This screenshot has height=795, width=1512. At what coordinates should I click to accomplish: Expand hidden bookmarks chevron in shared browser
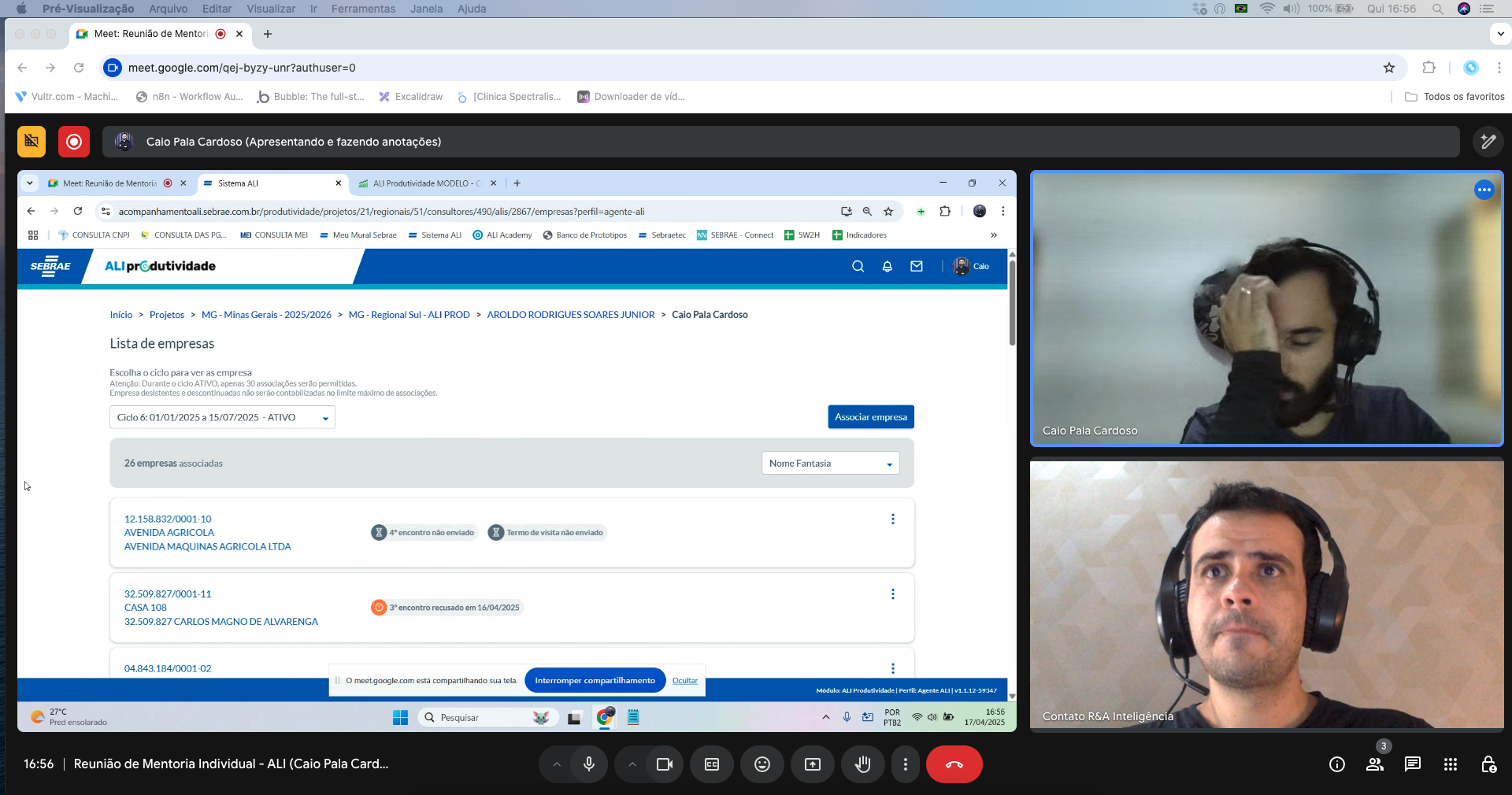pos(994,235)
